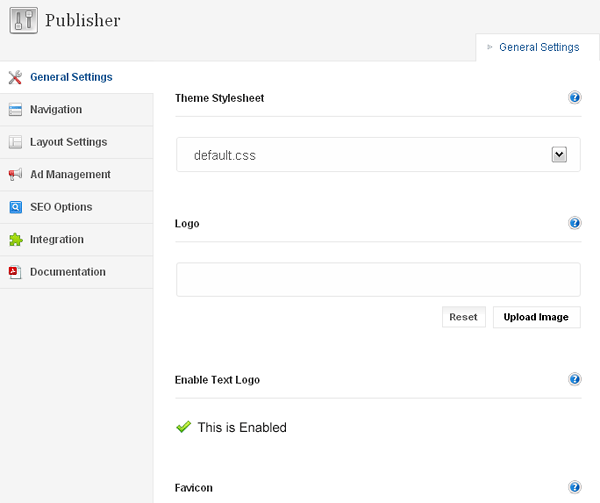Toggle the green Text Logo enabled checkmark
This screenshot has width=600, height=503.
click(x=183, y=427)
